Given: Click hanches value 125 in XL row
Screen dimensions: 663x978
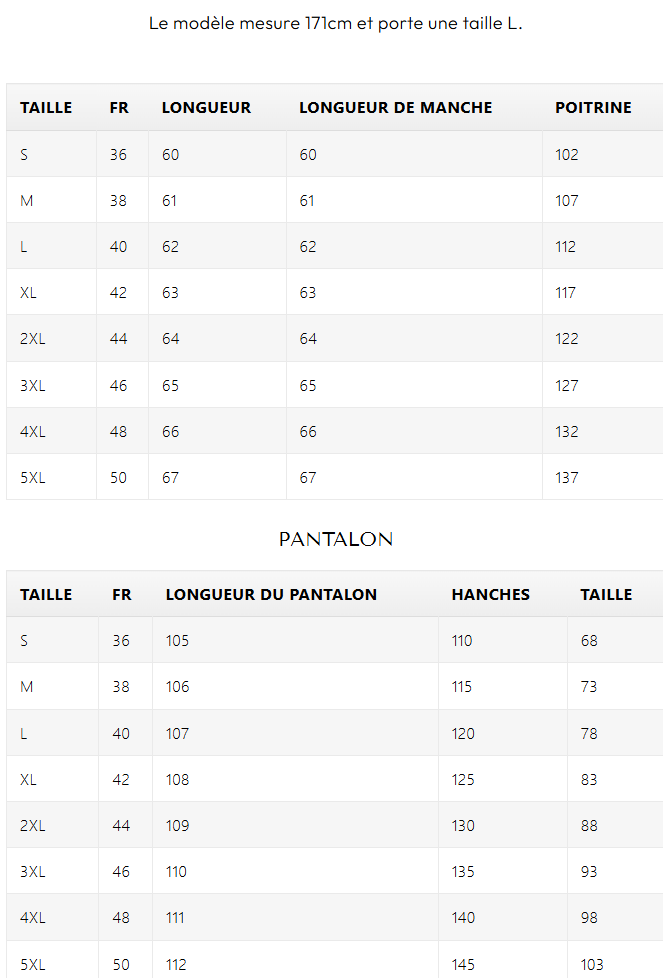Looking at the screenshot, I should coord(462,780).
